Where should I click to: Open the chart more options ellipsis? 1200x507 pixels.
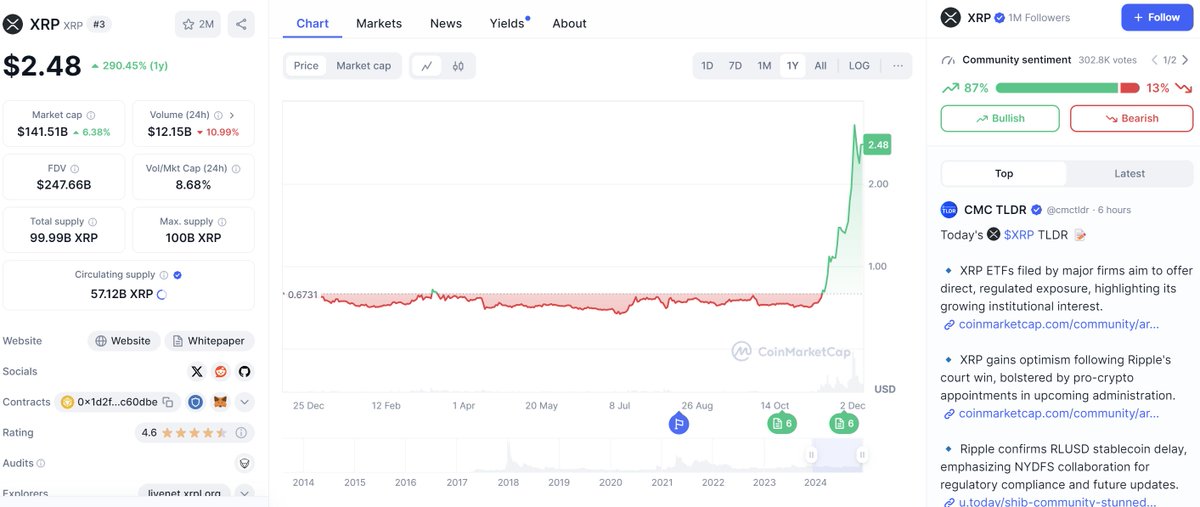(898, 66)
